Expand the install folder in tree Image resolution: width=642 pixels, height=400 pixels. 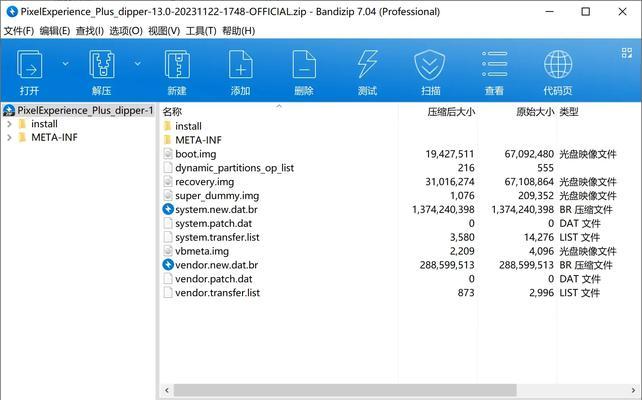[9, 124]
